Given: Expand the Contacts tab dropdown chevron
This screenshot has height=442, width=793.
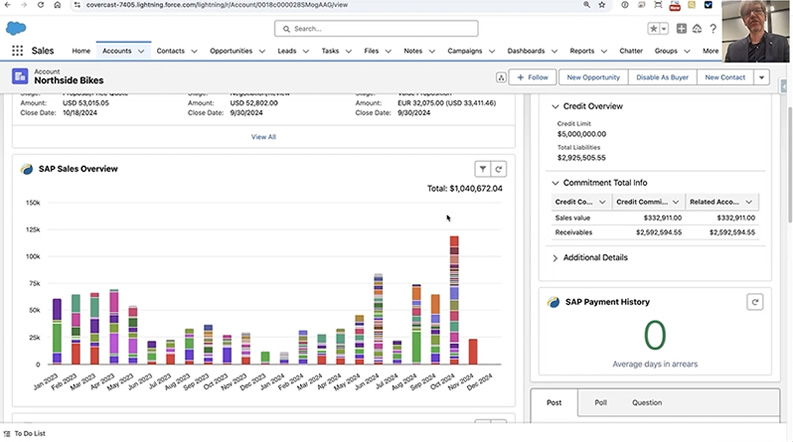Looking at the screenshot, I should pyautogui.click(x=194, y=51).
